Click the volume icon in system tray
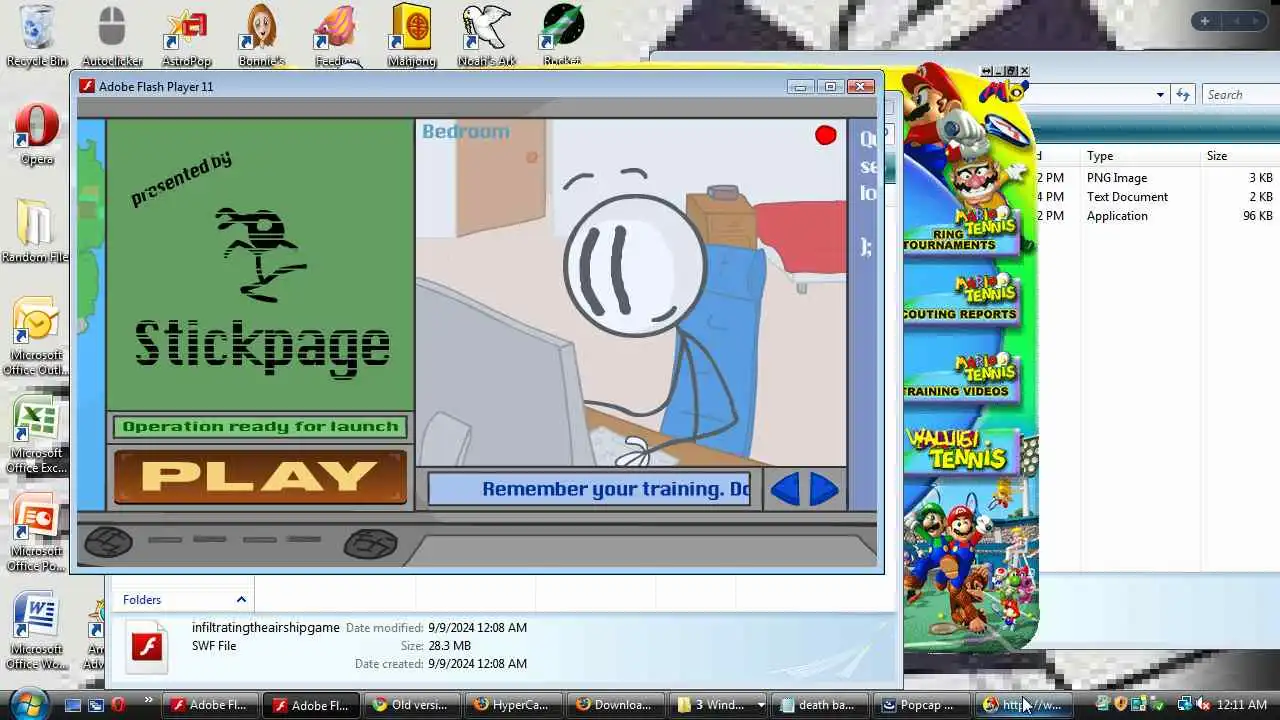This screenshot has height=720, width=1280. point(1203,705)
